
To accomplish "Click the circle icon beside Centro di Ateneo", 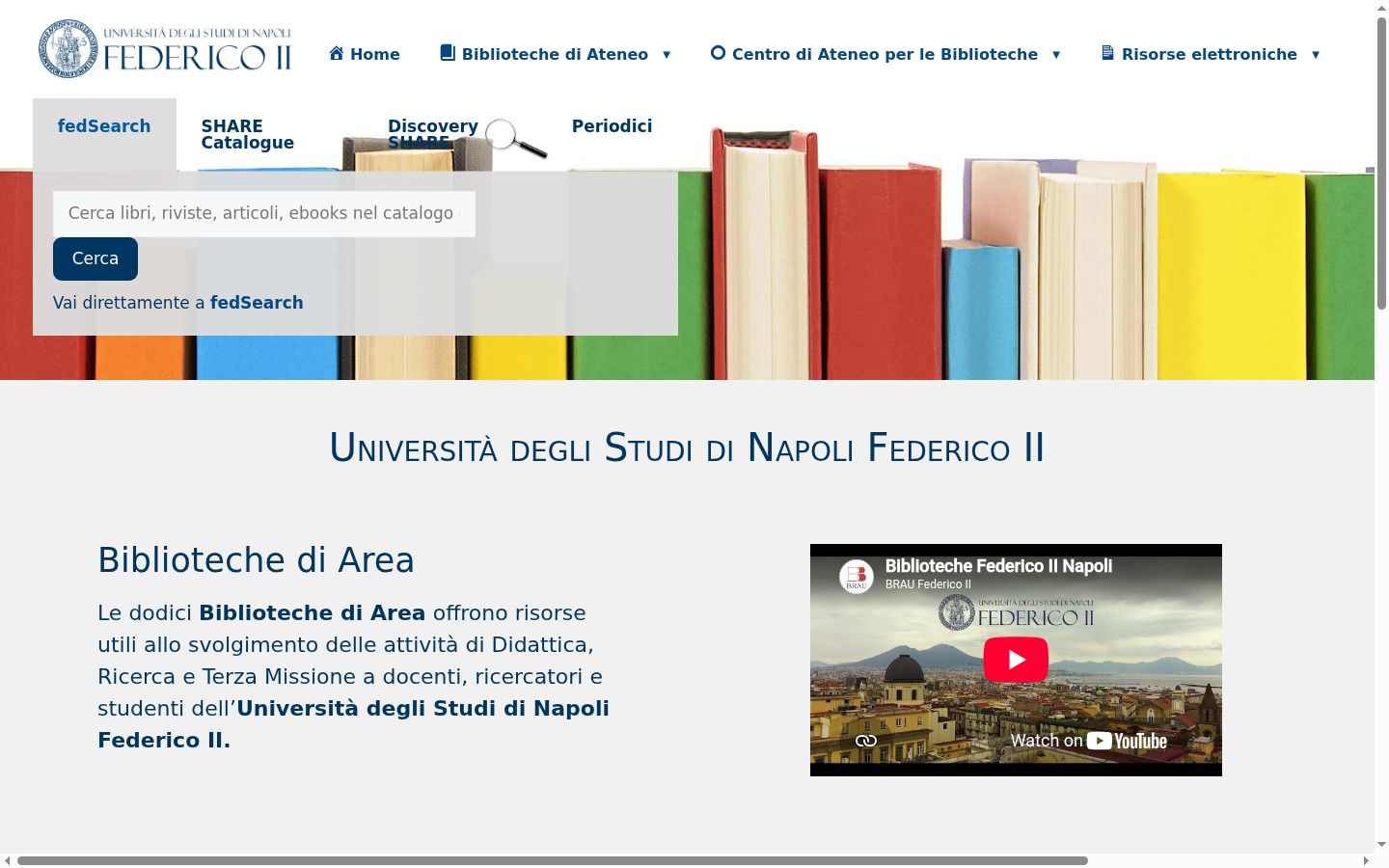I will (x=718, y=53).
